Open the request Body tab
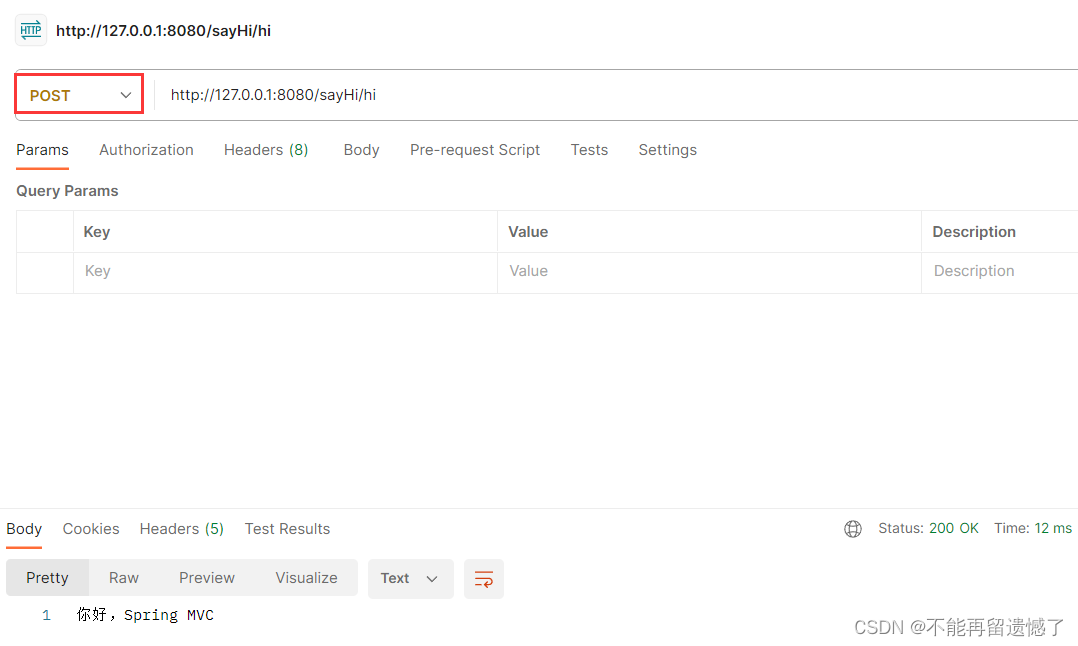The width and height of the screenshot is (1078, 646). [x=362, y=150]
